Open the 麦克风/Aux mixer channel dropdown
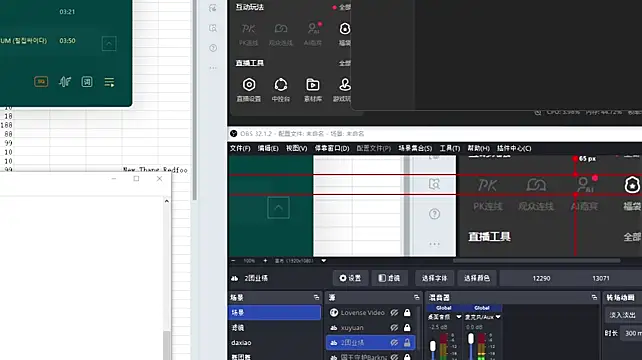 [x=498, y=317]
